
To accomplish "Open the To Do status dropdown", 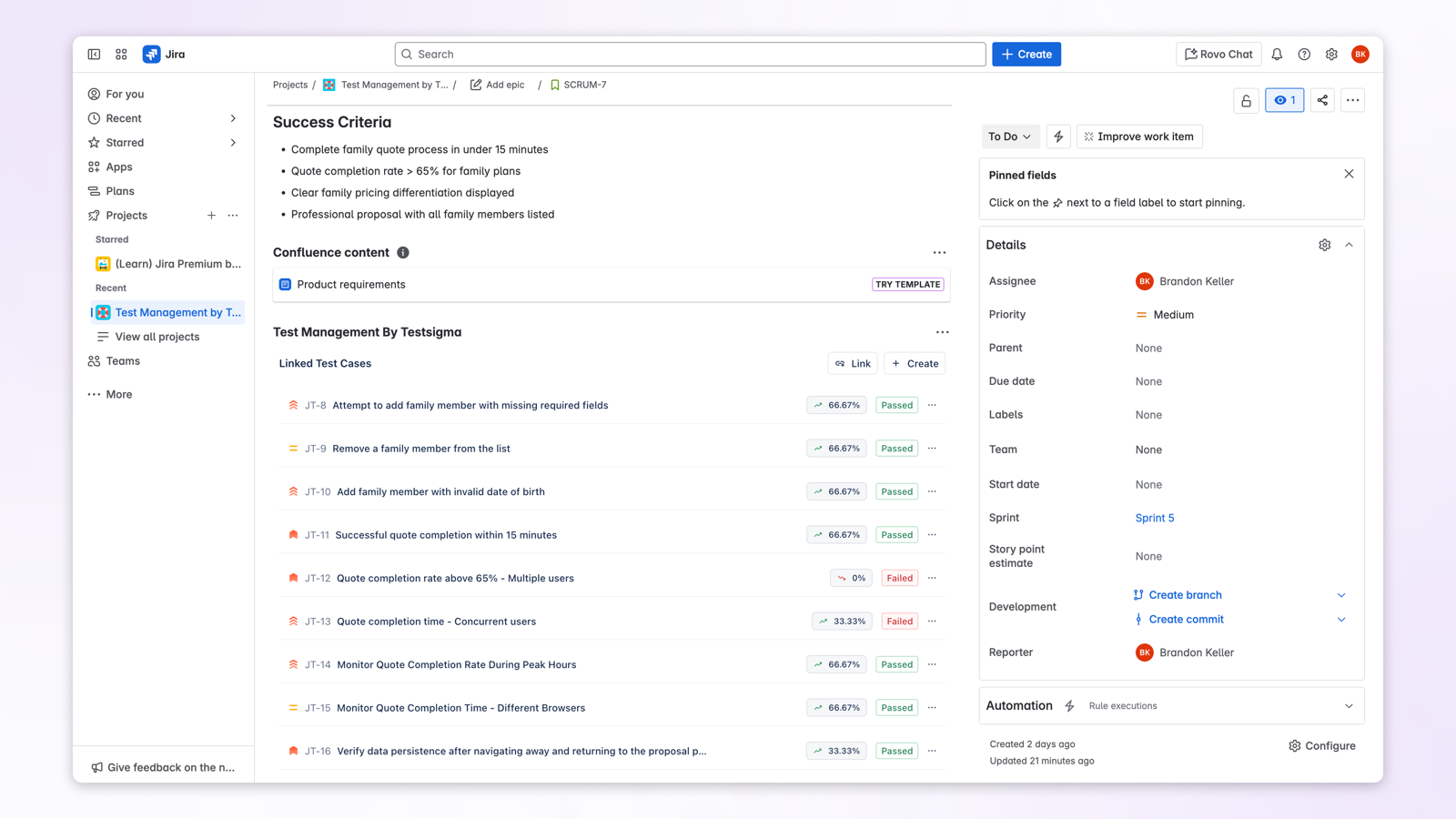I will [x=1009, y=136].
